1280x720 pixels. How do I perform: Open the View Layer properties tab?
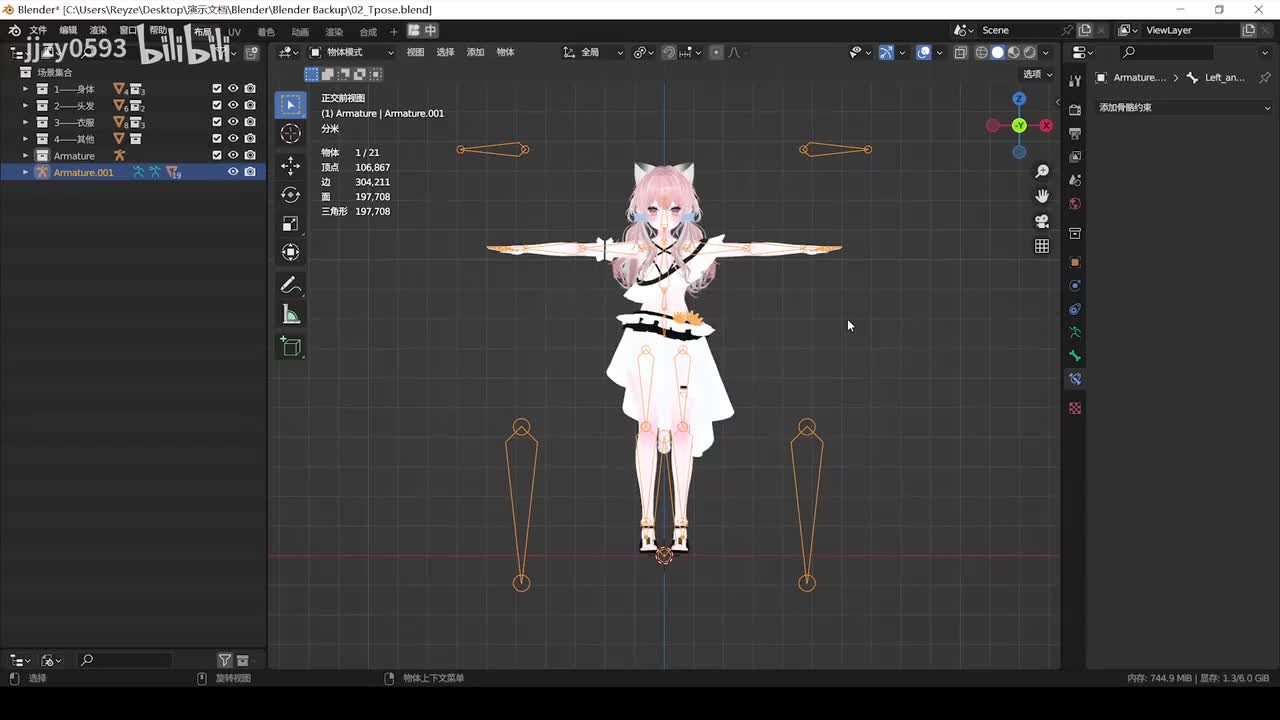tap(1075, 157)
